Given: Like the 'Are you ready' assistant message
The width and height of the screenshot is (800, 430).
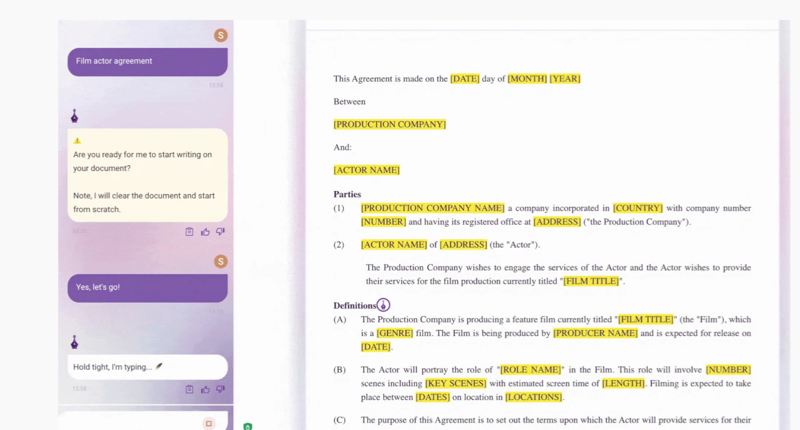Looking at the screenshot, I should click(205, 232).
